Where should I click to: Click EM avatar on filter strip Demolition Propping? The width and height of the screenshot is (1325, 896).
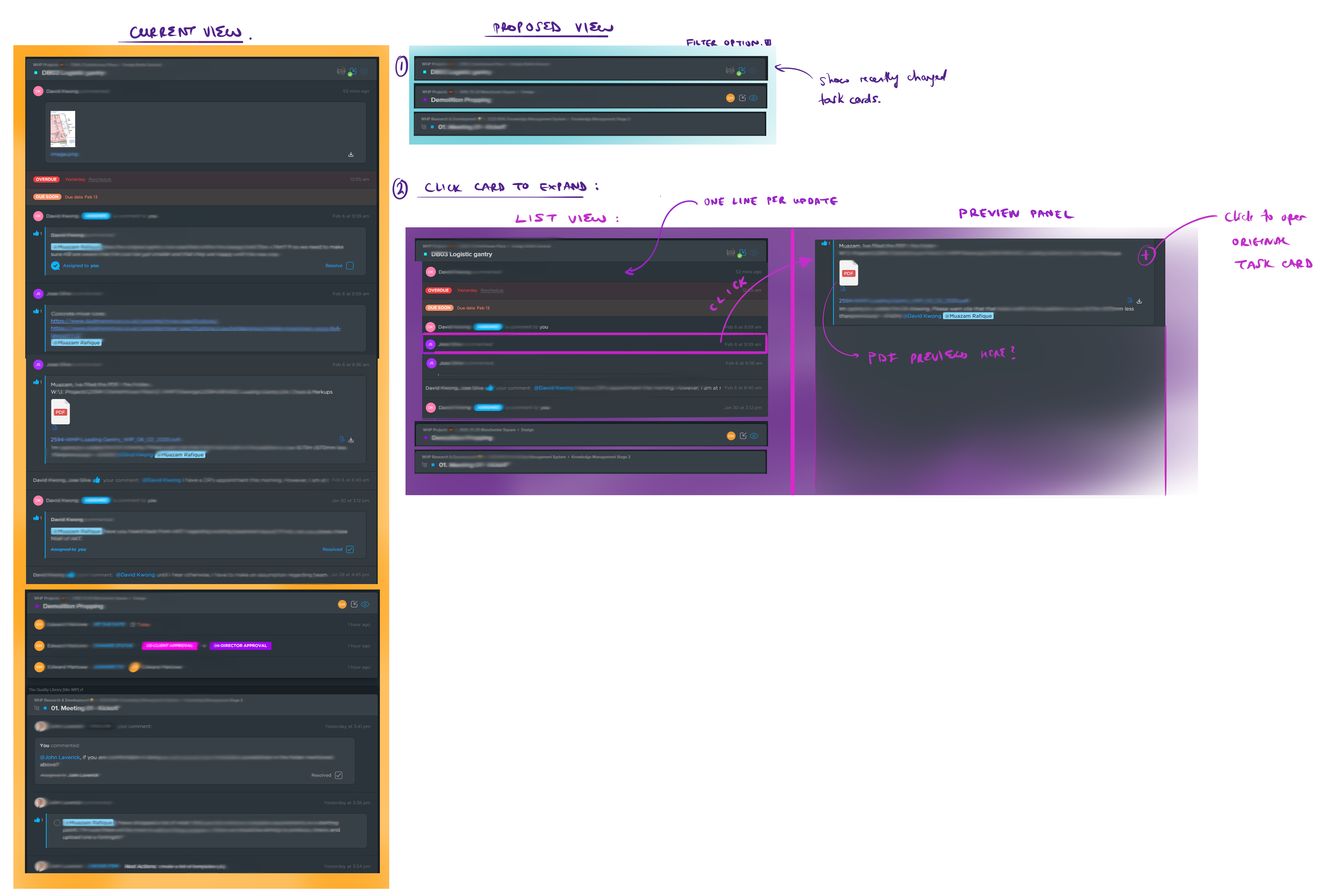730,98
